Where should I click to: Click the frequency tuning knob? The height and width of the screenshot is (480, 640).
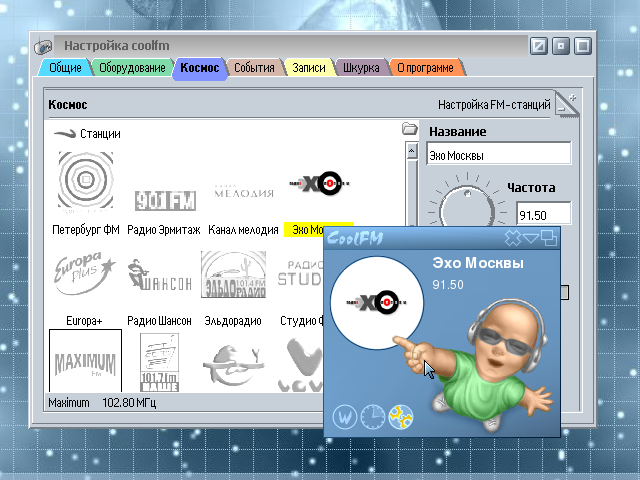467,206
